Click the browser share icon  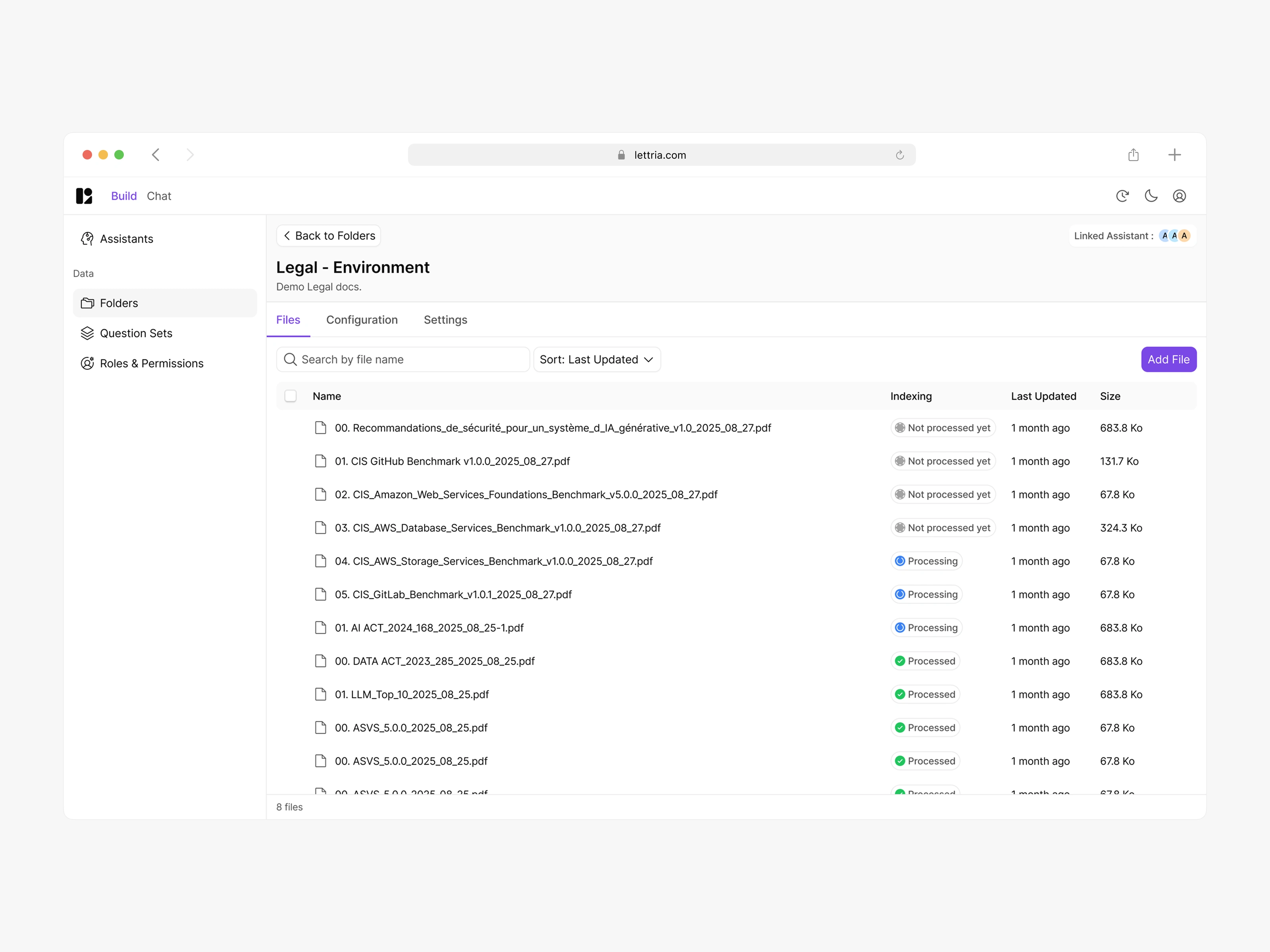coord(1133,155)
